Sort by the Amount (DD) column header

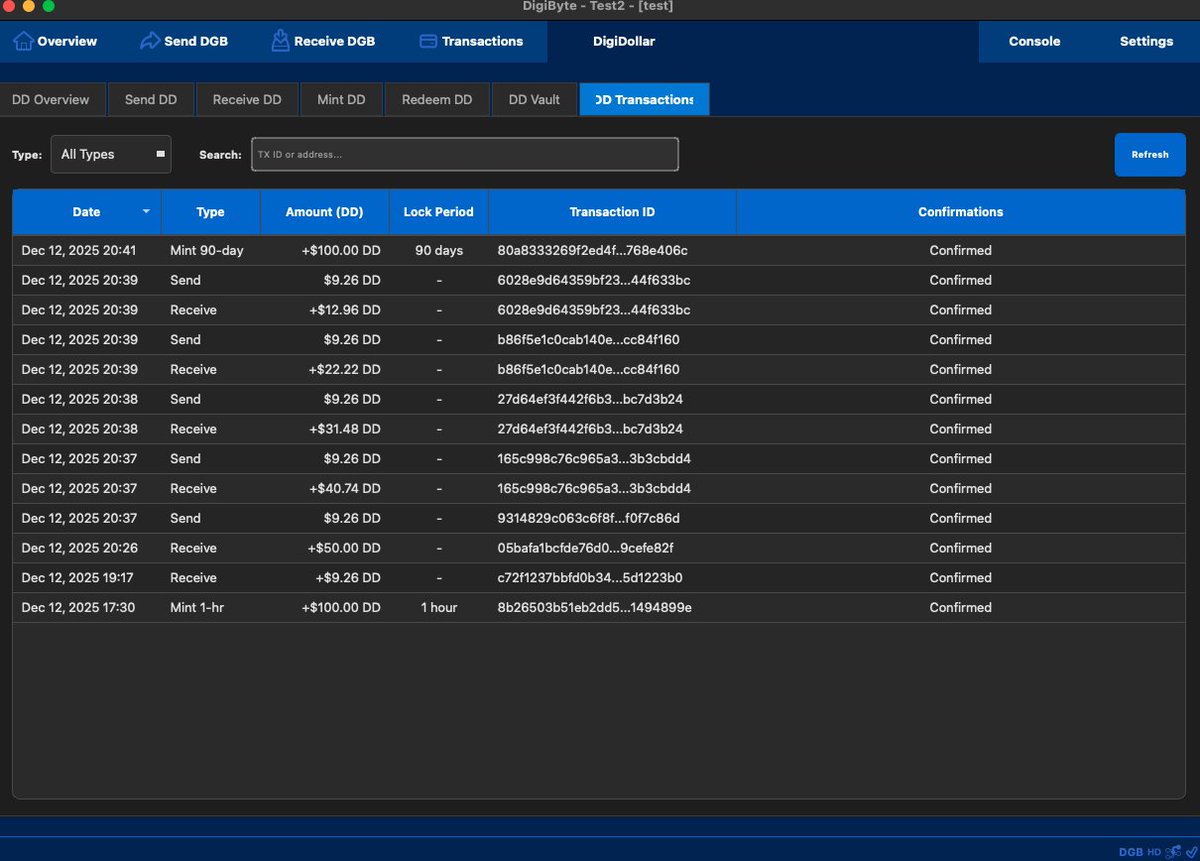coord(325,212)
